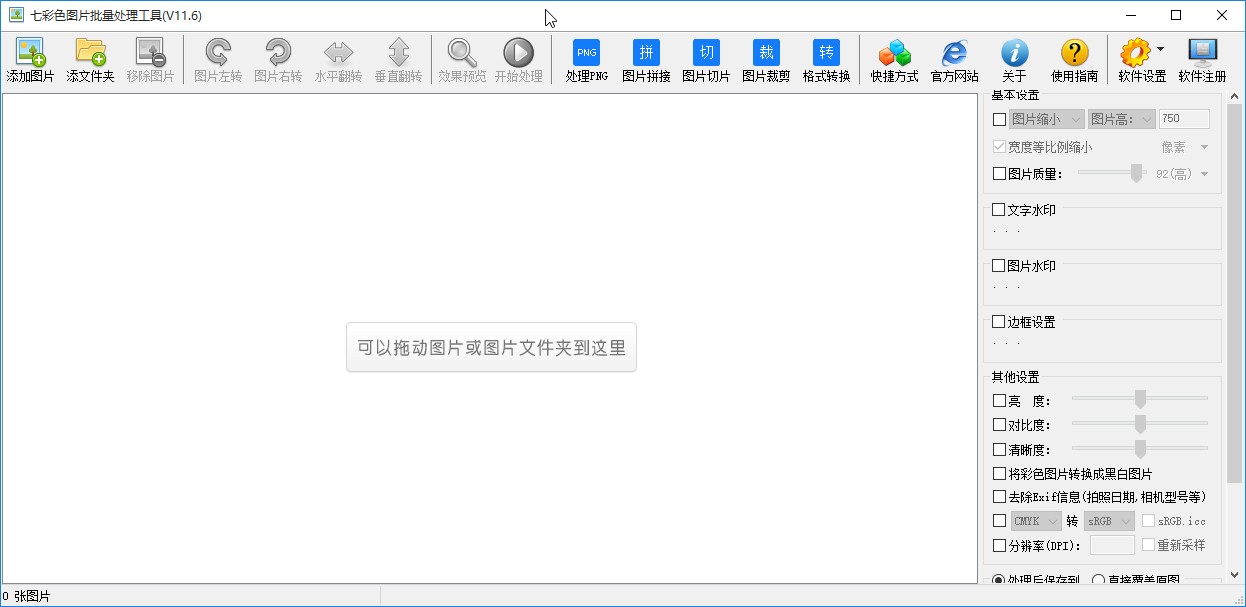Enable the 边框设置 border checkbox
The width and height of the screenshot is (1246, 607).
coord(999,322)
